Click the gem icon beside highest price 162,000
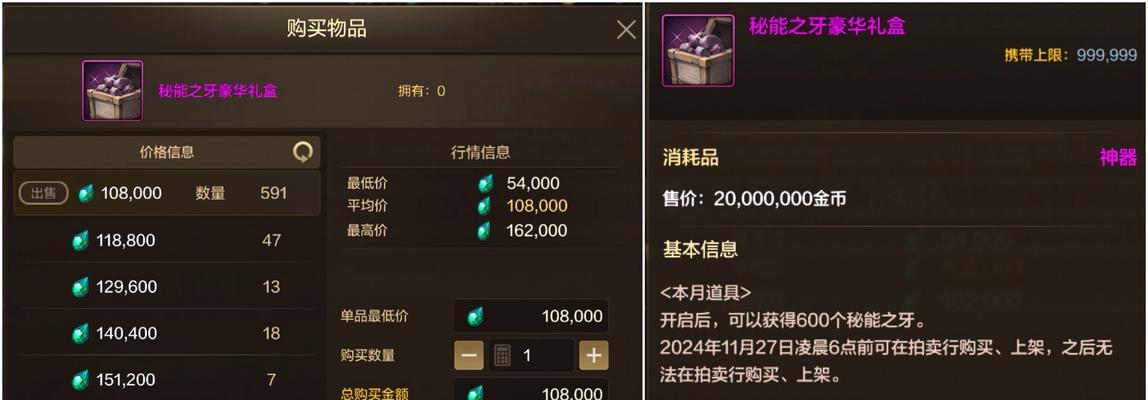This screenshot has width=1148, height=400. [485, 231]
